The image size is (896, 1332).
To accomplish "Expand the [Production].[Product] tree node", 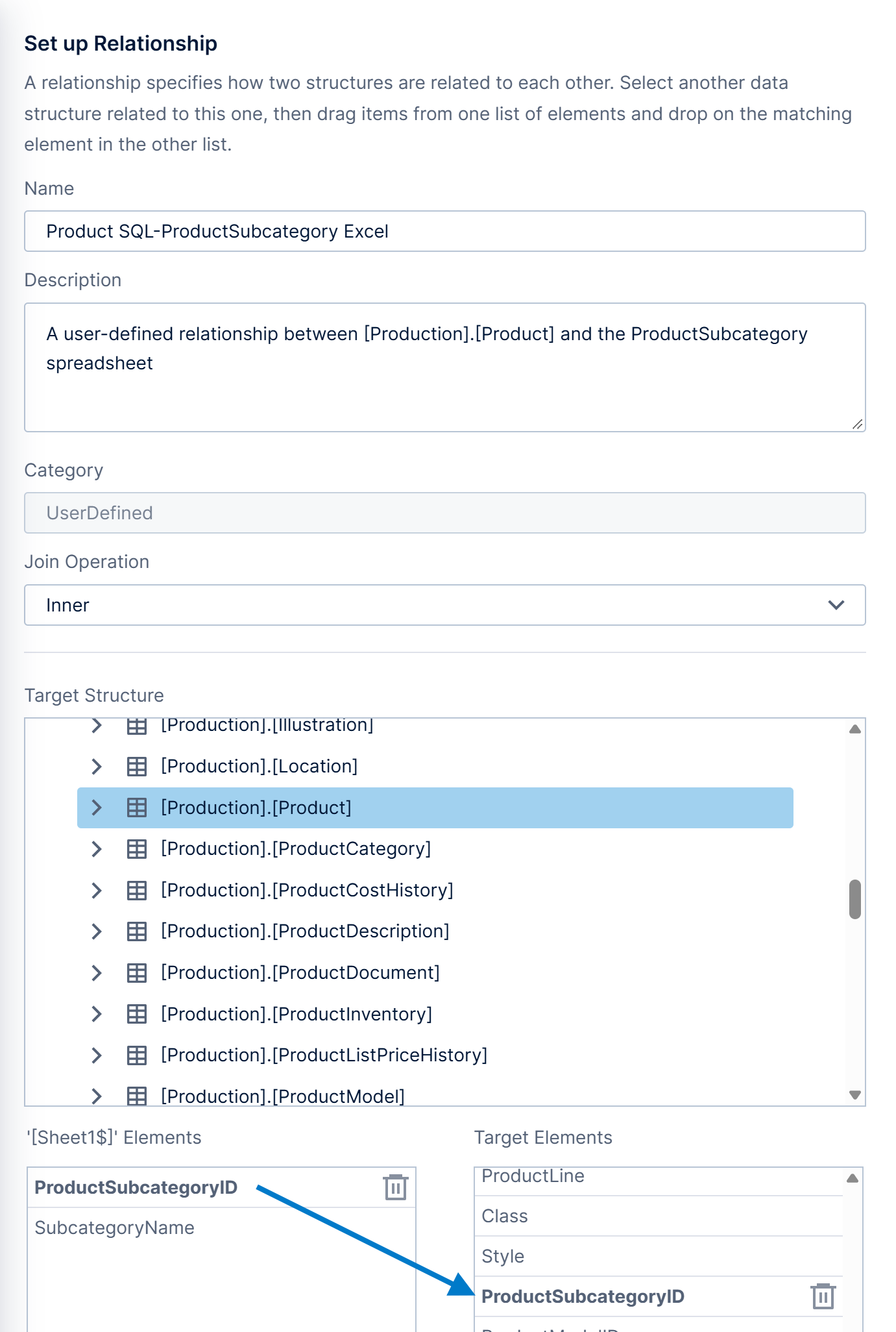I will (97, 808).
